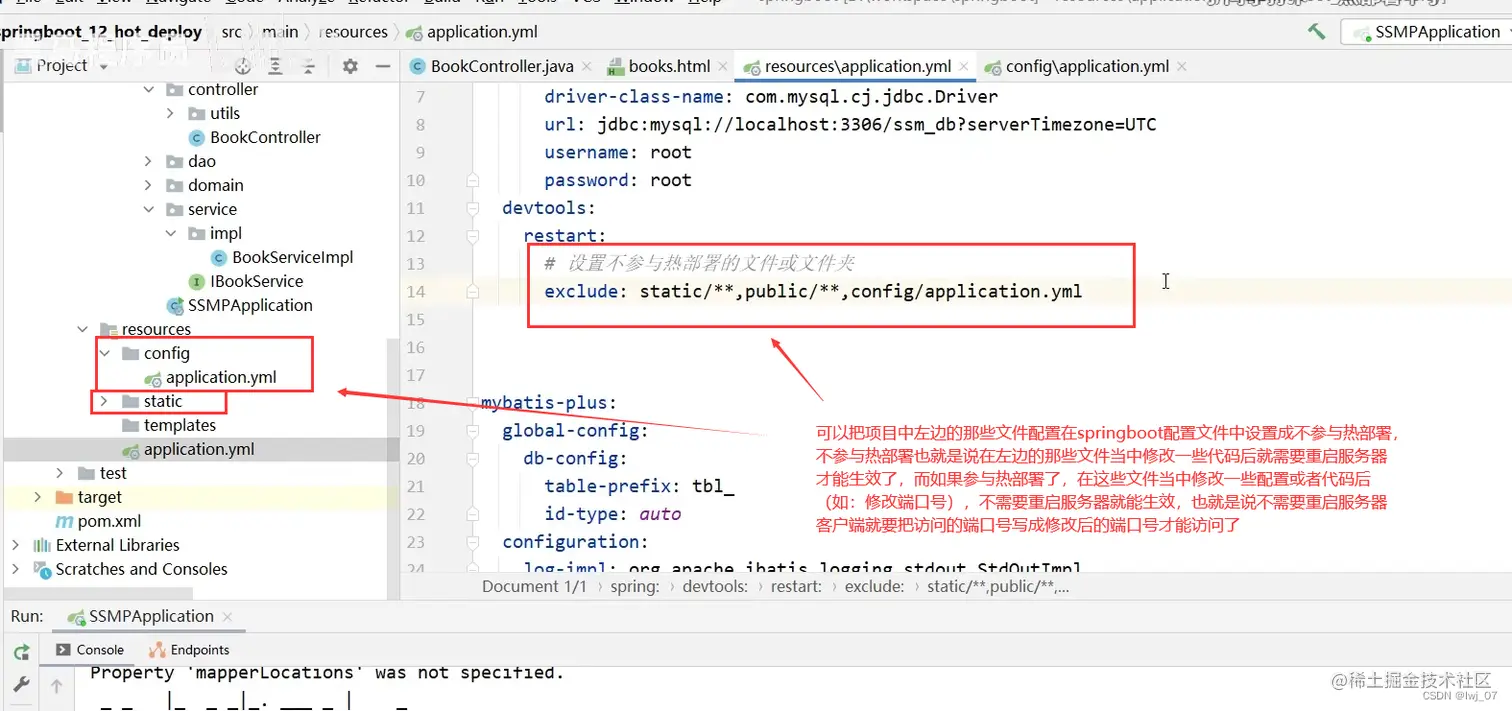Click 'spring:' in bottom breadcrumb
Image resolution: width=1512 pixels, height=711 pixels.
pyautogui.click(x=635, y=587)
